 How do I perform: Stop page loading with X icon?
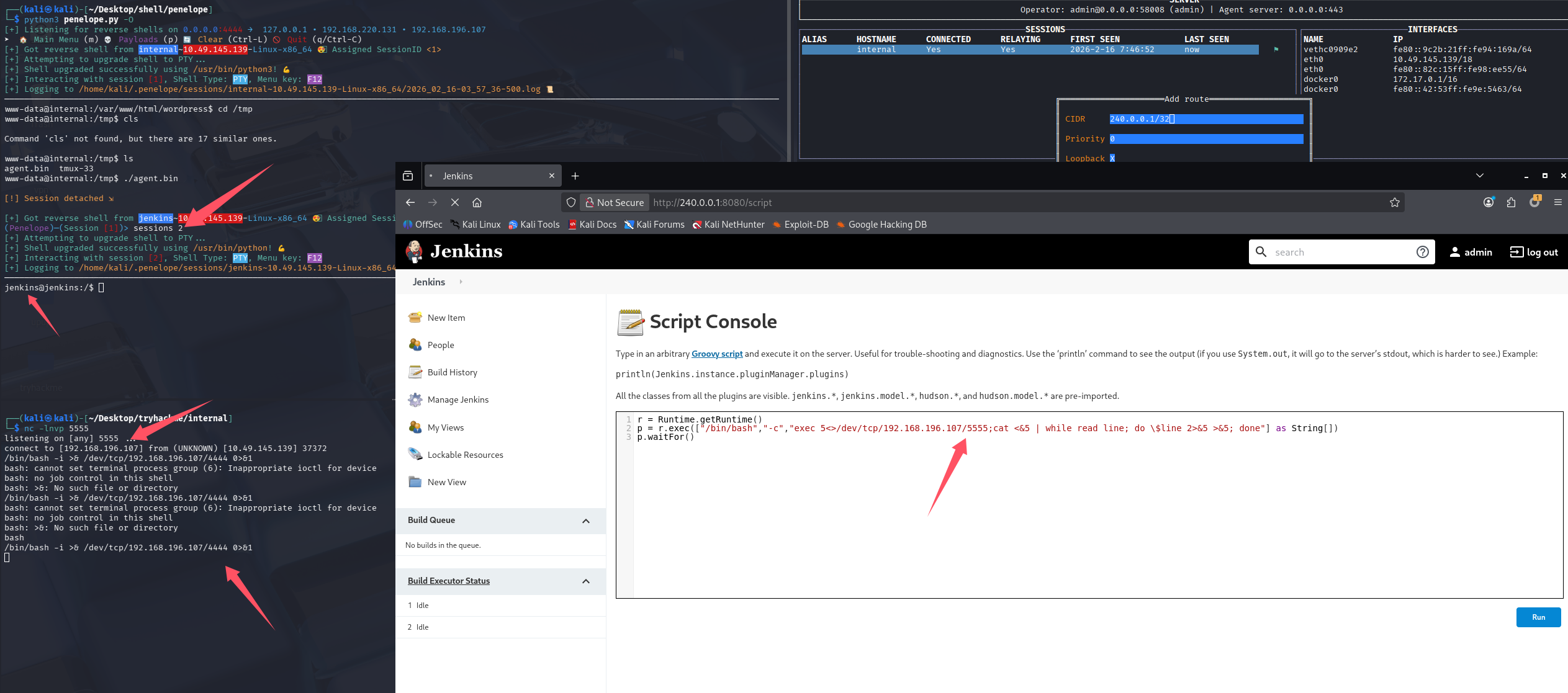coord(454,203)
